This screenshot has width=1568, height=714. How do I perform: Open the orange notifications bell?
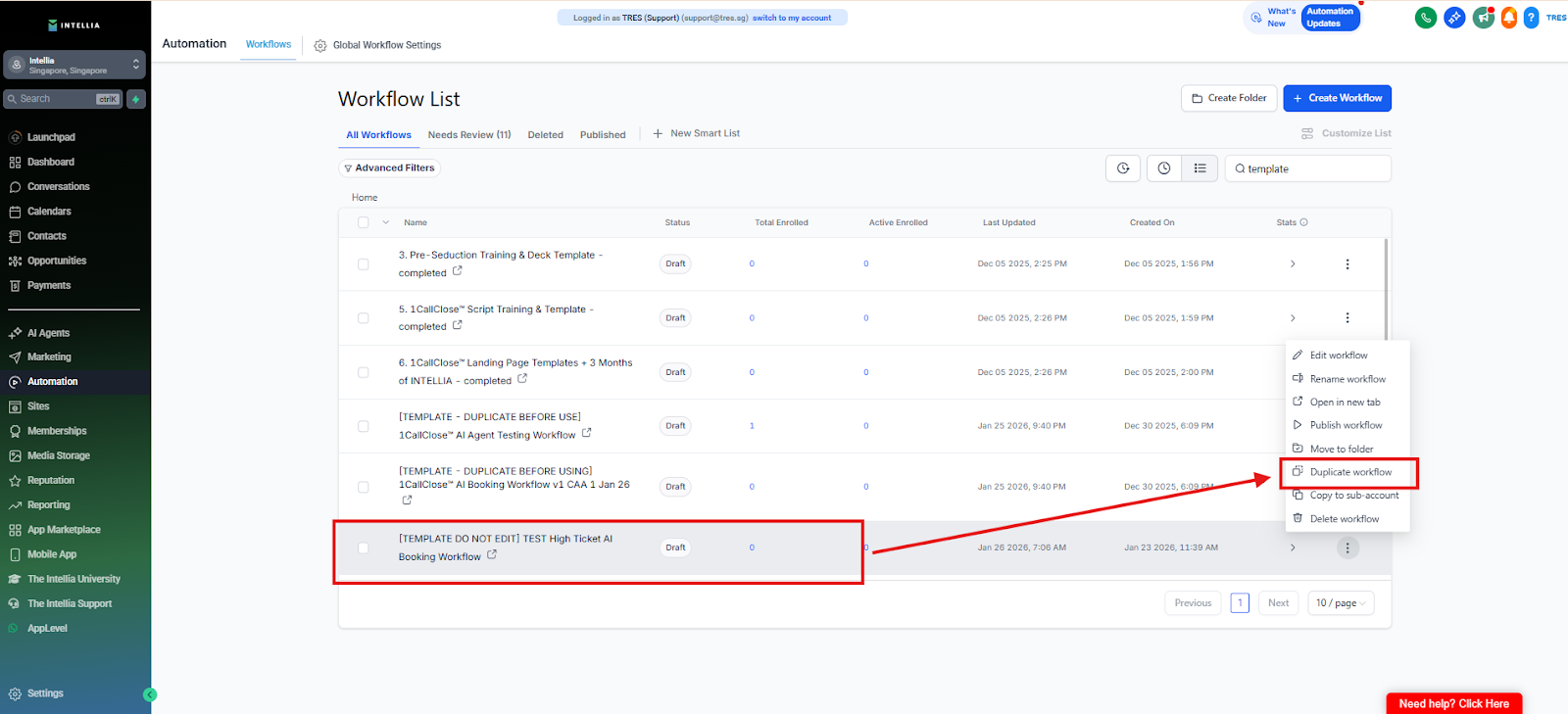[1509, 18]
